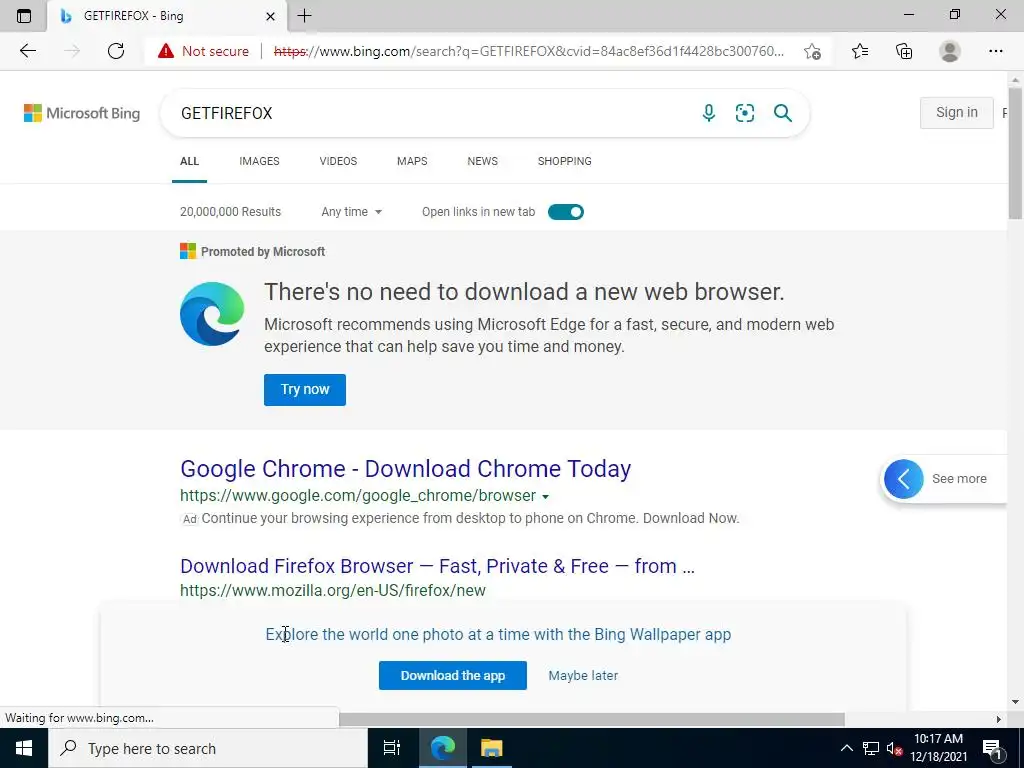The height and width of the screenshot is (768, 1024).
Task: Click the 20,000,000 Results text
Action: 231,212
